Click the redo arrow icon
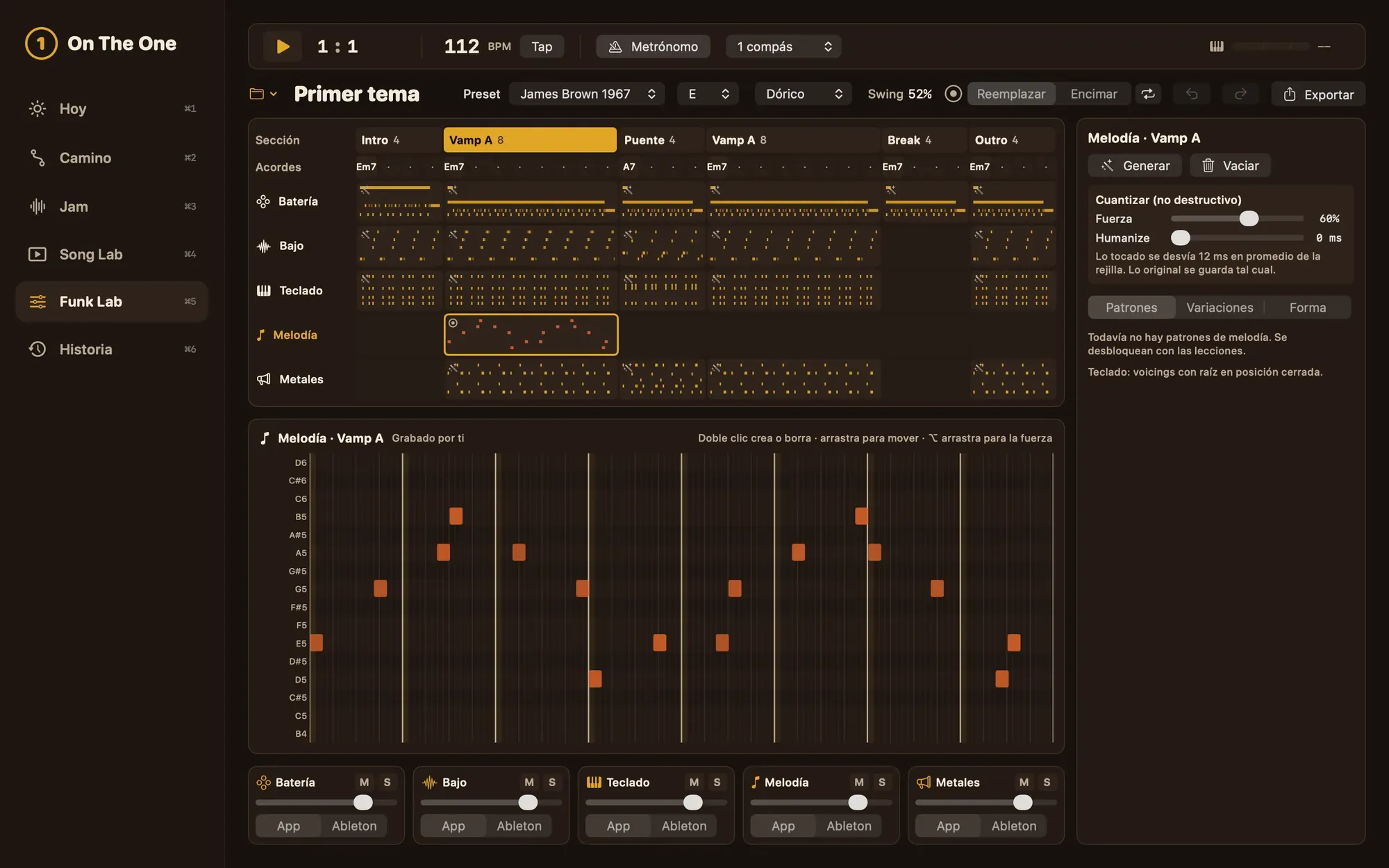 [1240, 94]
